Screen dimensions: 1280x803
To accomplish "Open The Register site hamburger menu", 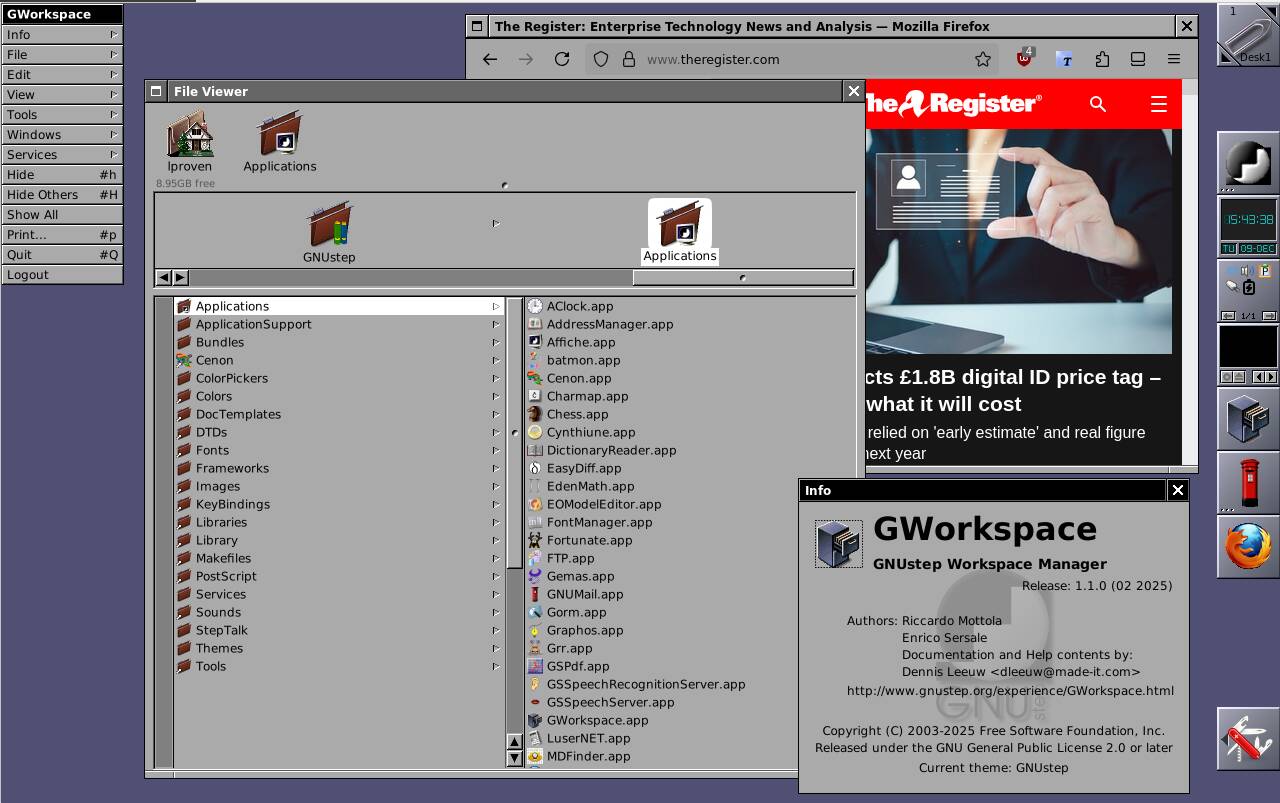I will click(1159, 104).
